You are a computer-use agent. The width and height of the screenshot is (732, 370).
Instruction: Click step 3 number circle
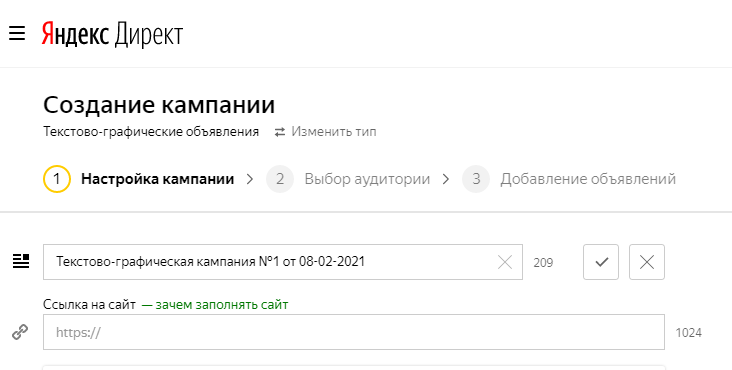point(476,179)
